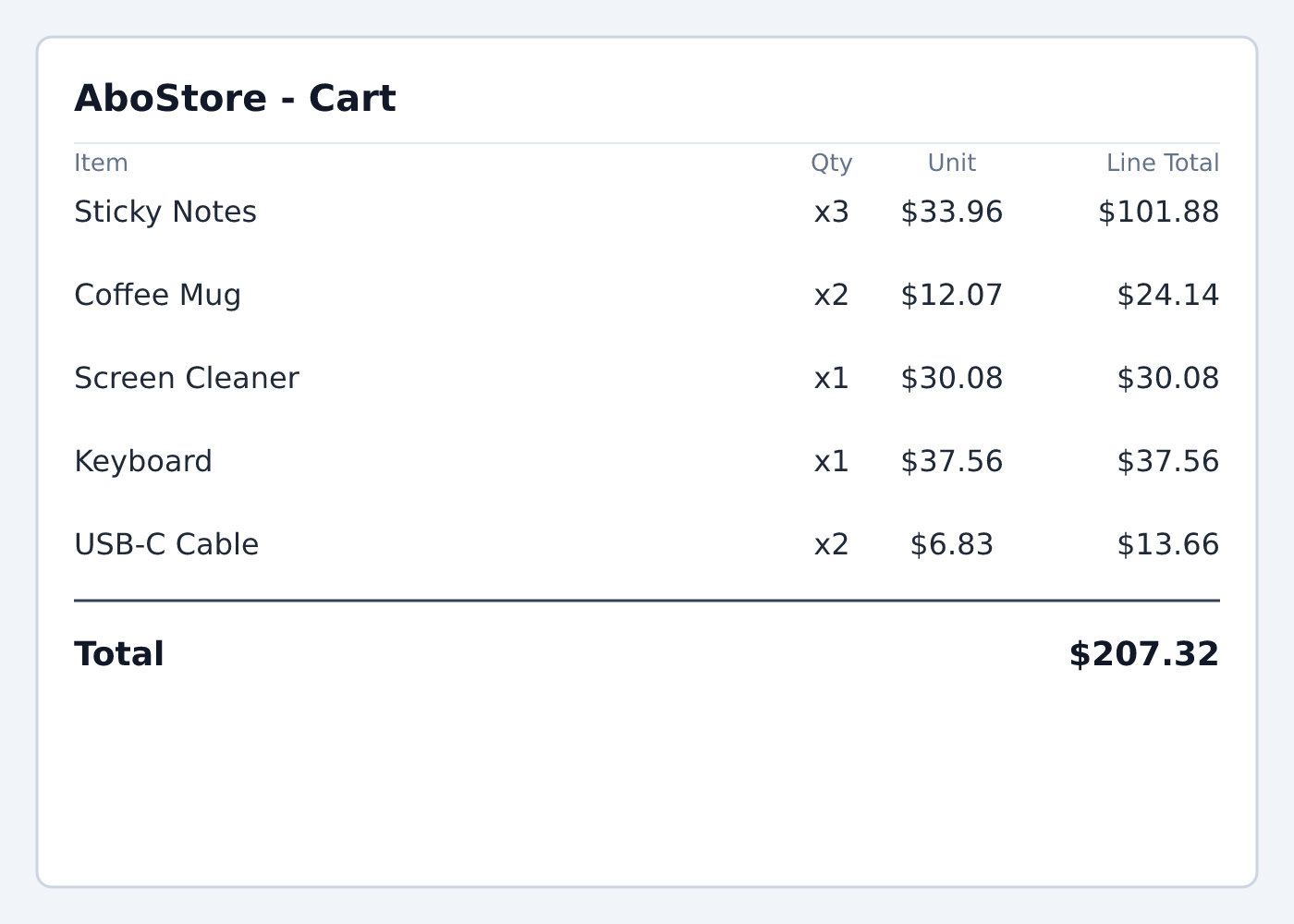This screenshot has width=1294, height=924.
Task: Click the $12.07 unit price
Action: pyautogui.click(x=952, y=296)
